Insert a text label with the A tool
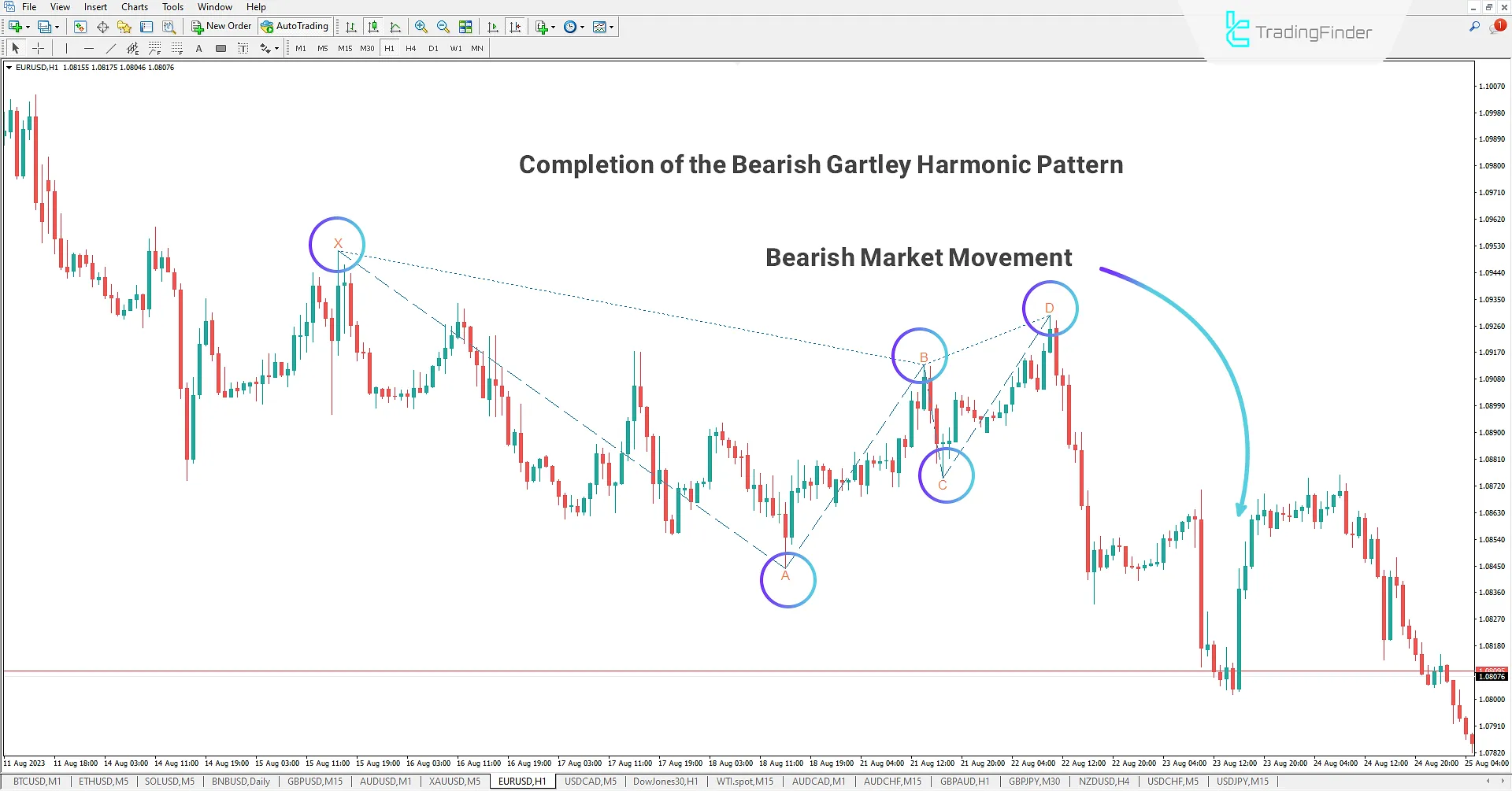 [x=198, y=48]
